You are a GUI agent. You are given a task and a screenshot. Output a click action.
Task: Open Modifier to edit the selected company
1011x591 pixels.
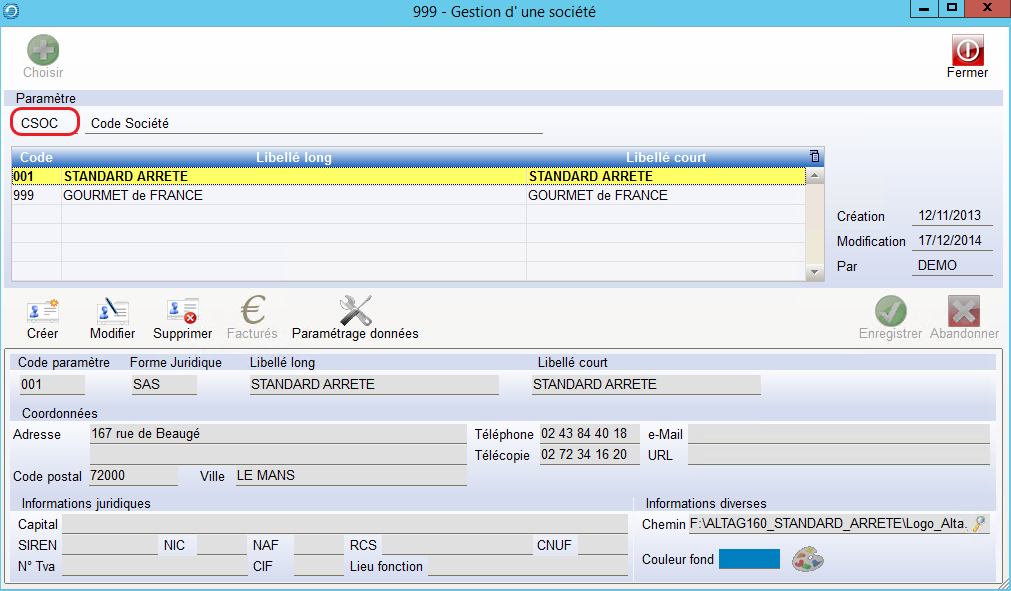pos(112,311)
